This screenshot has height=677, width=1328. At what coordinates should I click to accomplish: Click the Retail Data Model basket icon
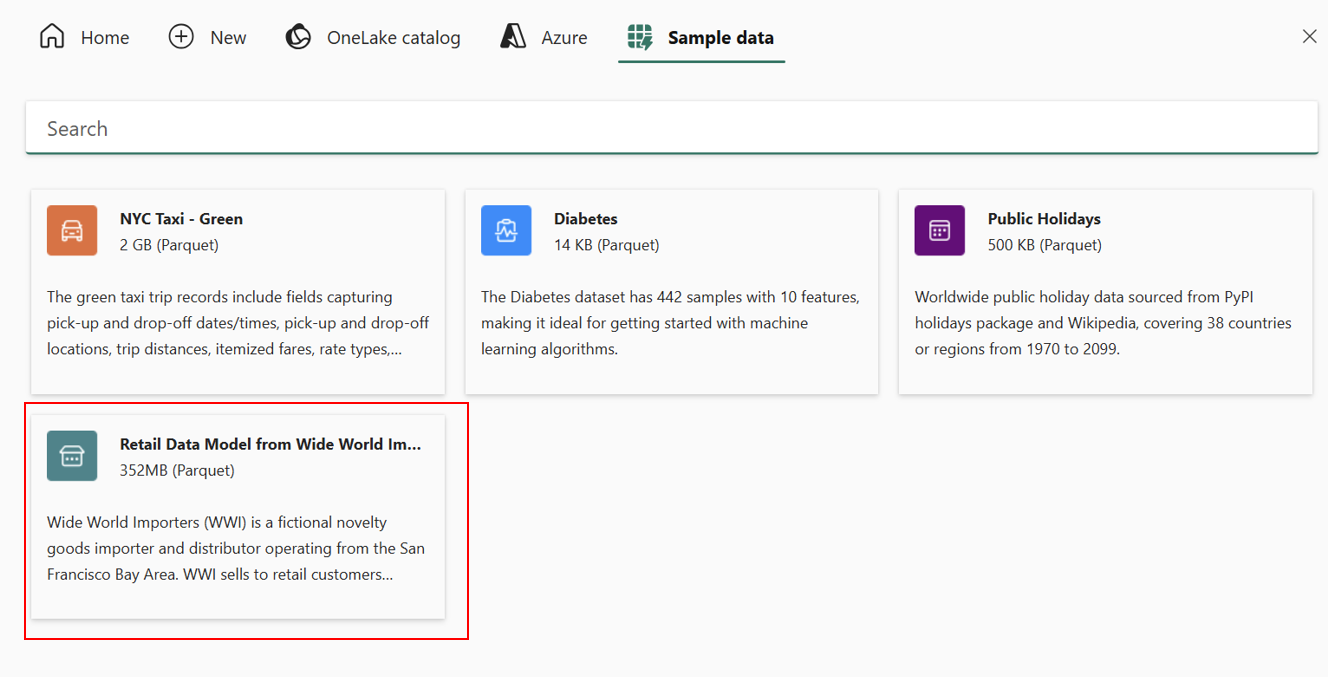point(71,455)
